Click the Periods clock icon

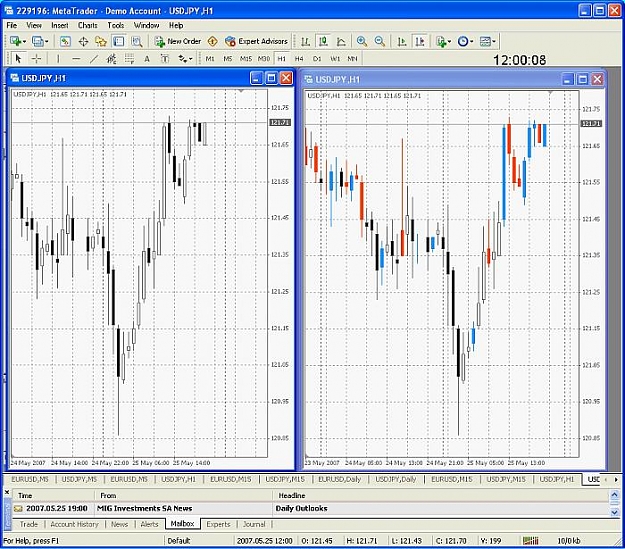[463, 41]
